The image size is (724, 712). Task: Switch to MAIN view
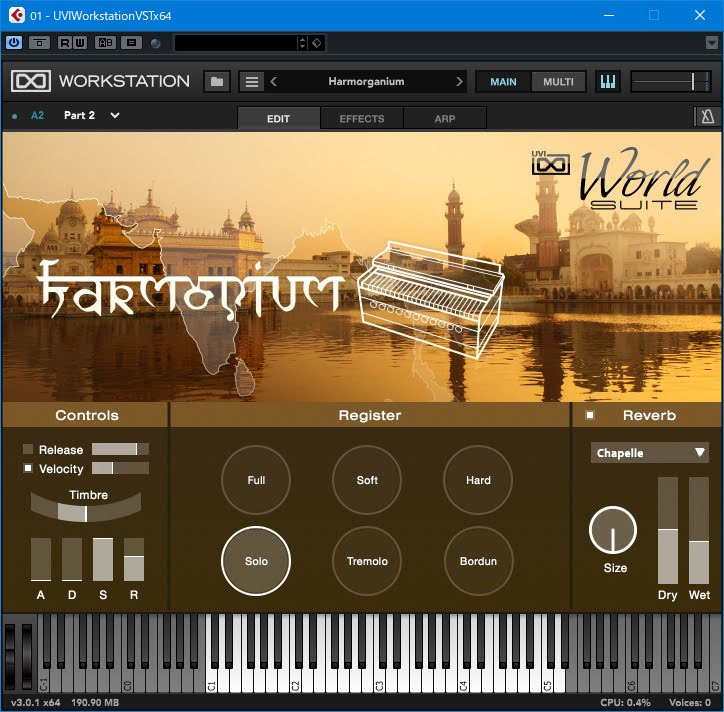(503, 82)
